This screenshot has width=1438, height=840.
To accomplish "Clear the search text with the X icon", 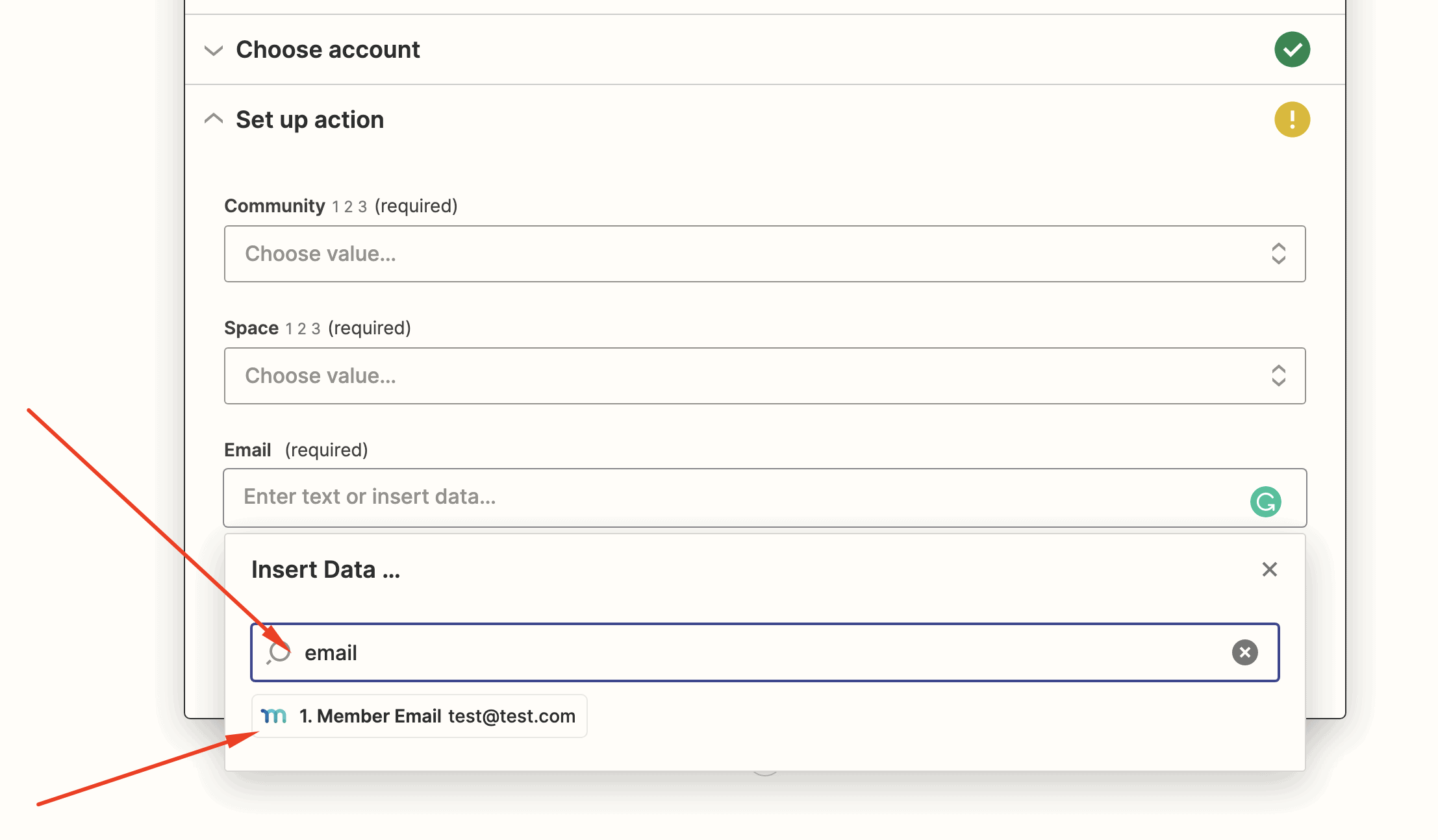I will [x=1244, y=652].
